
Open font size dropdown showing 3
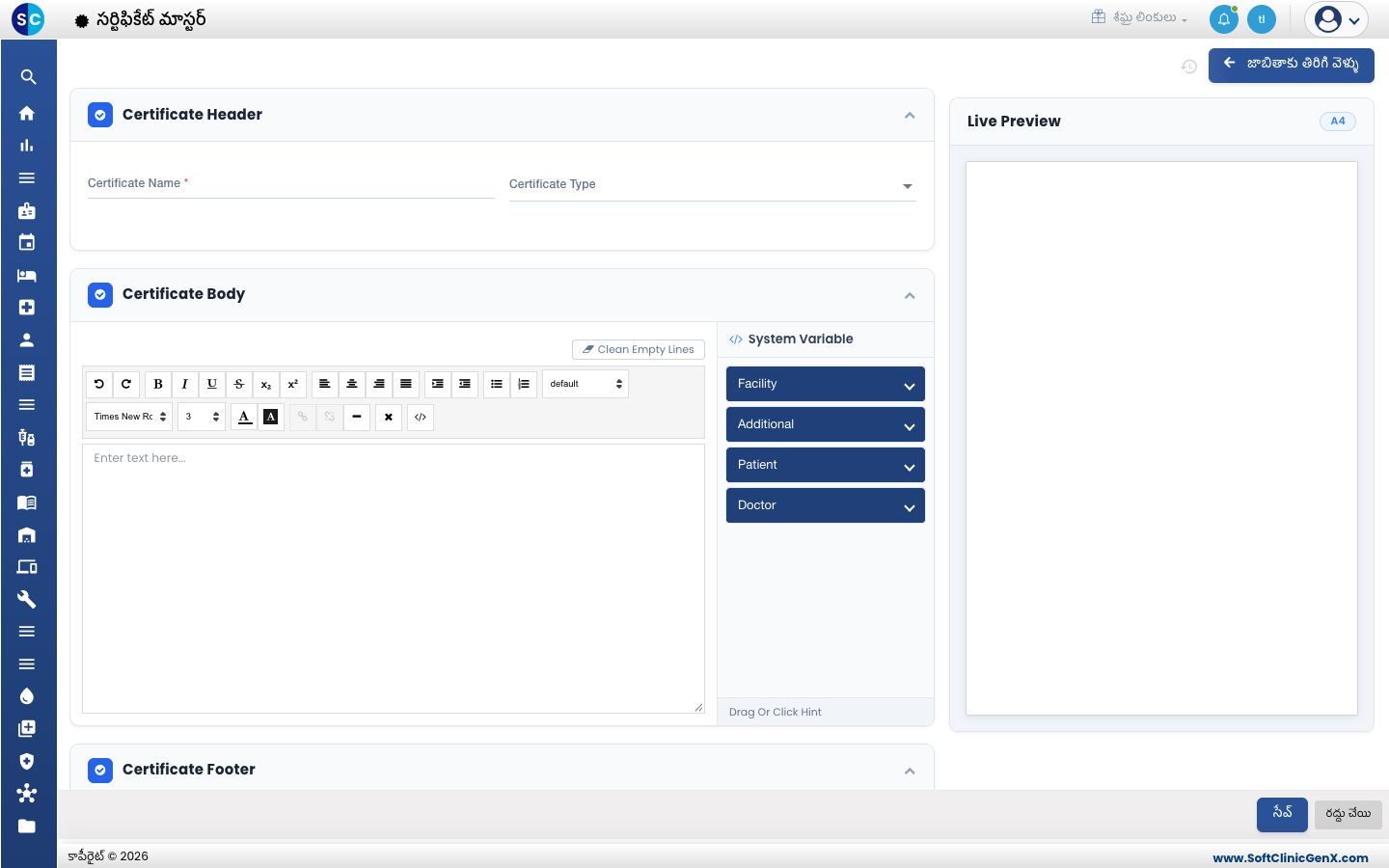202,417
